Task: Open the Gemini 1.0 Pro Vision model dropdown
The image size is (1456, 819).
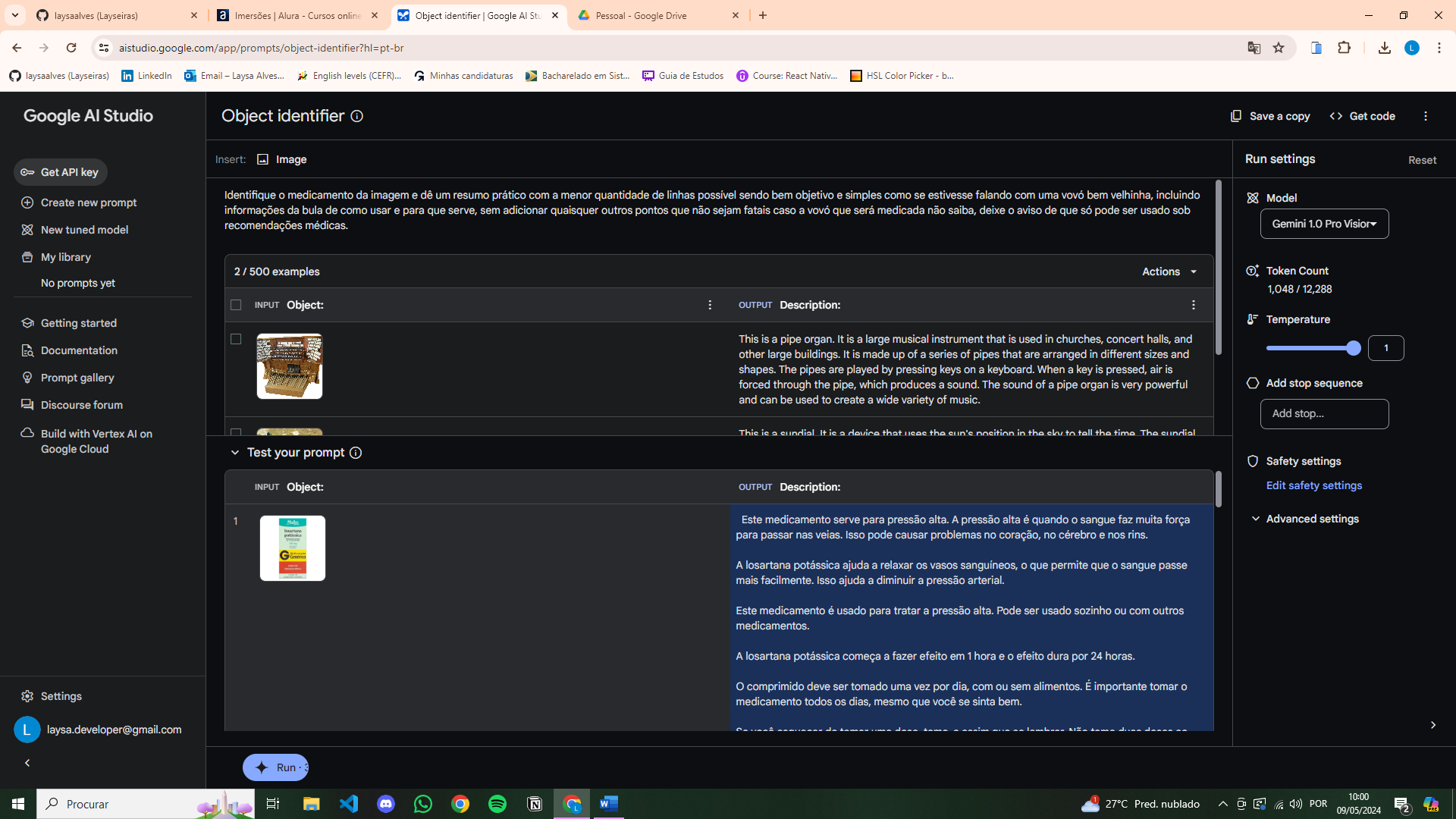Action: tap(1324, 224)
